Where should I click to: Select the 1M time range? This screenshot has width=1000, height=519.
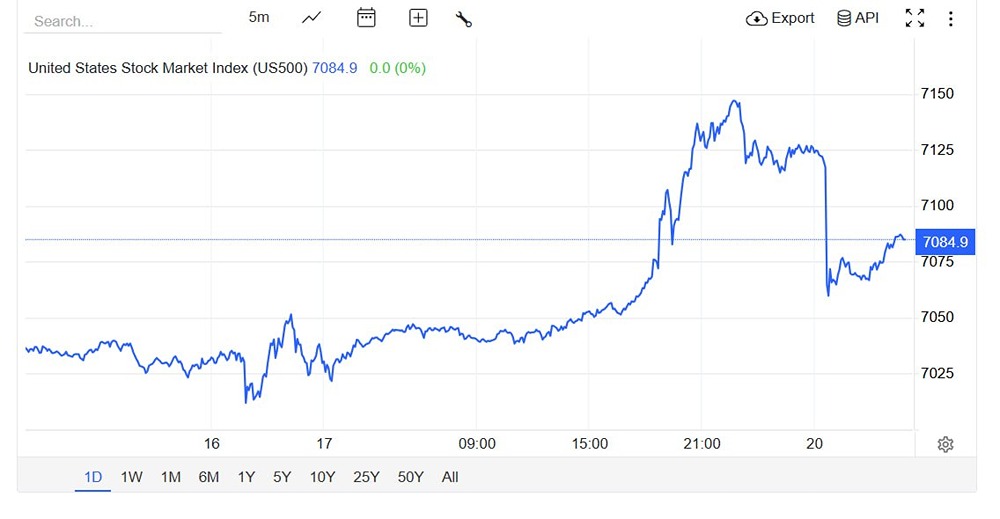click(171, 477)
